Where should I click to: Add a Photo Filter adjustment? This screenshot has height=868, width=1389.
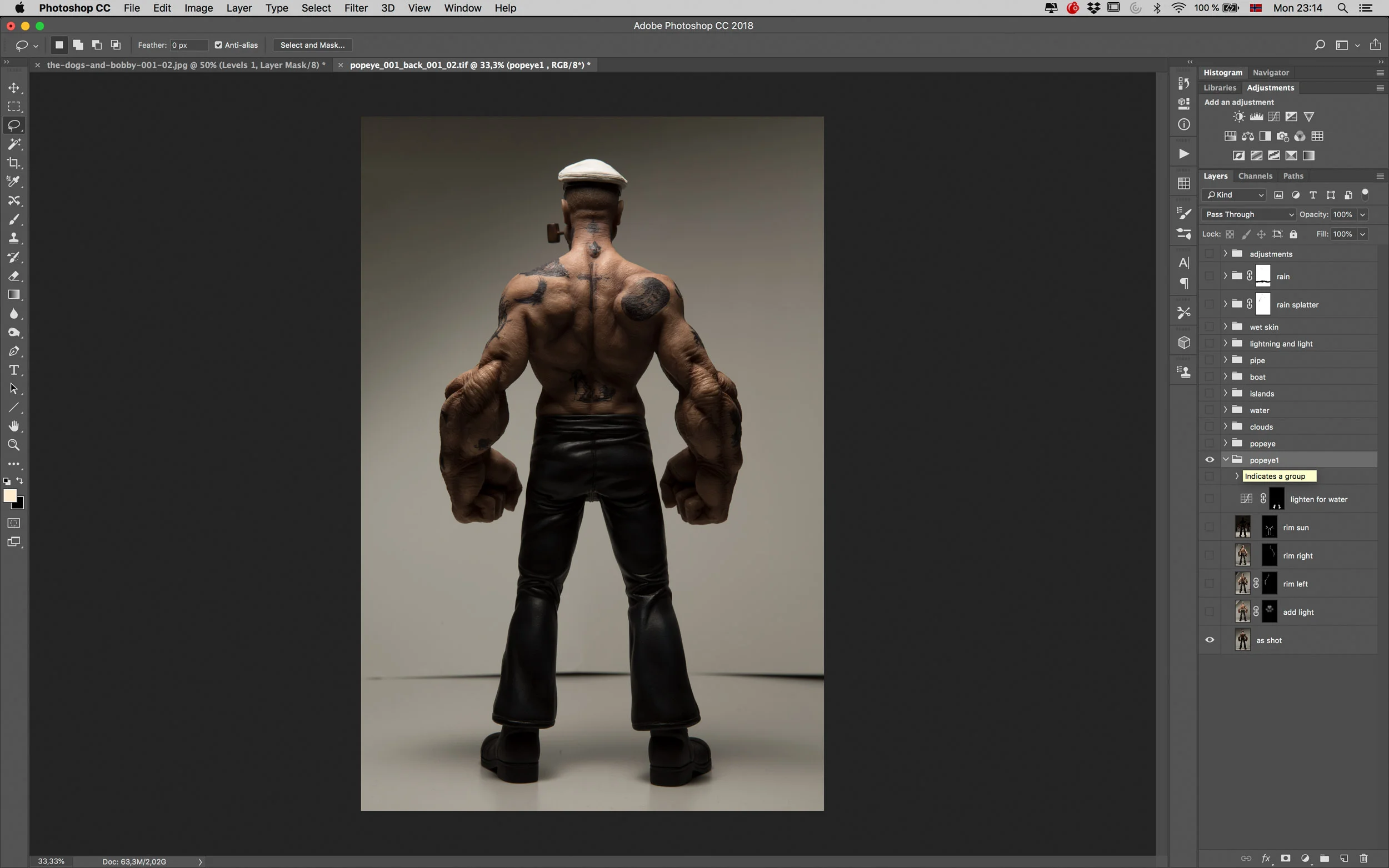click(1282, 137)
